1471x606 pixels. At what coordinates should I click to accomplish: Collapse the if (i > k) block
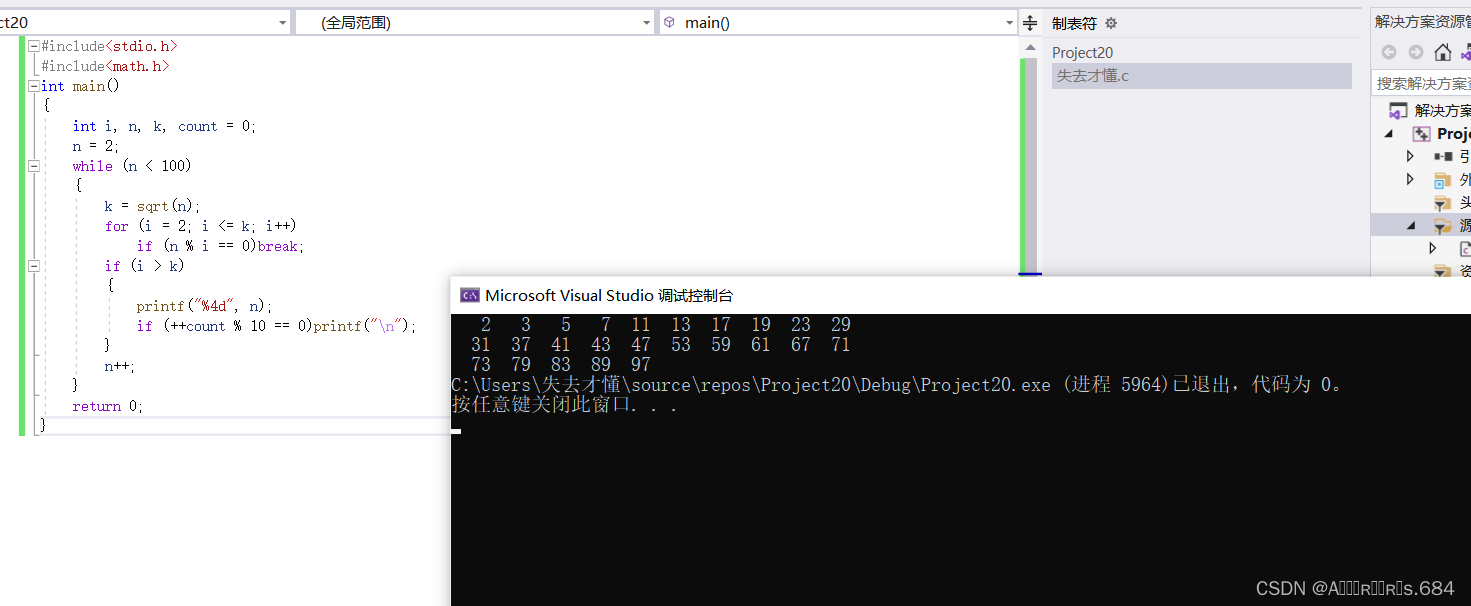34,266
